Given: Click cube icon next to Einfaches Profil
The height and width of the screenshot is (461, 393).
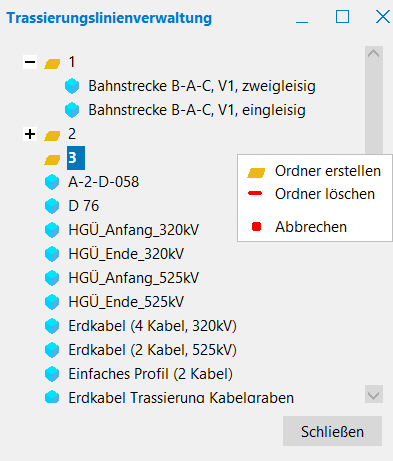Looking at the screenshot, I should pyautogui.click(x=52, y=374).
